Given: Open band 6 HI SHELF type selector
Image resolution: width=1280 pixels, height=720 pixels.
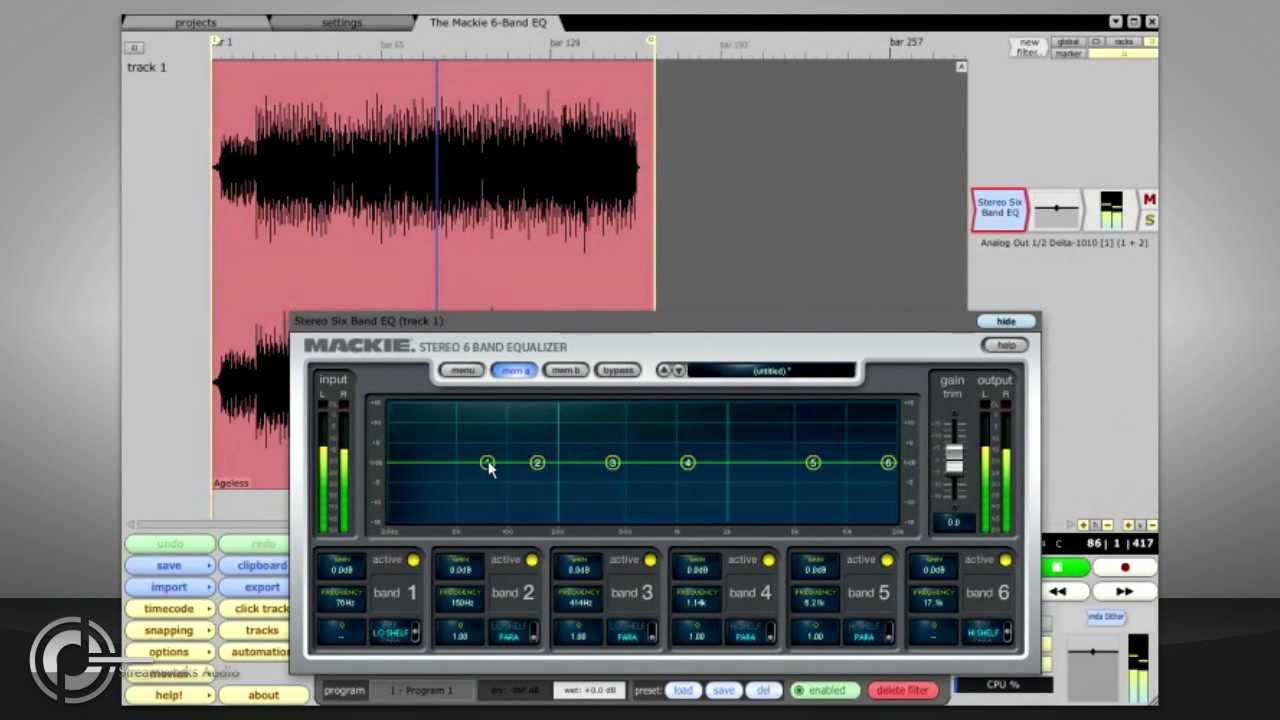Looking at the screenshot, I should point(987,632).
